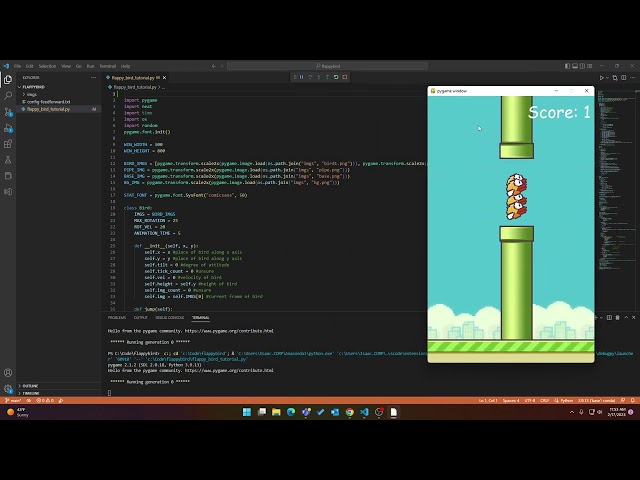Open the Selection menu

(47, 66)
